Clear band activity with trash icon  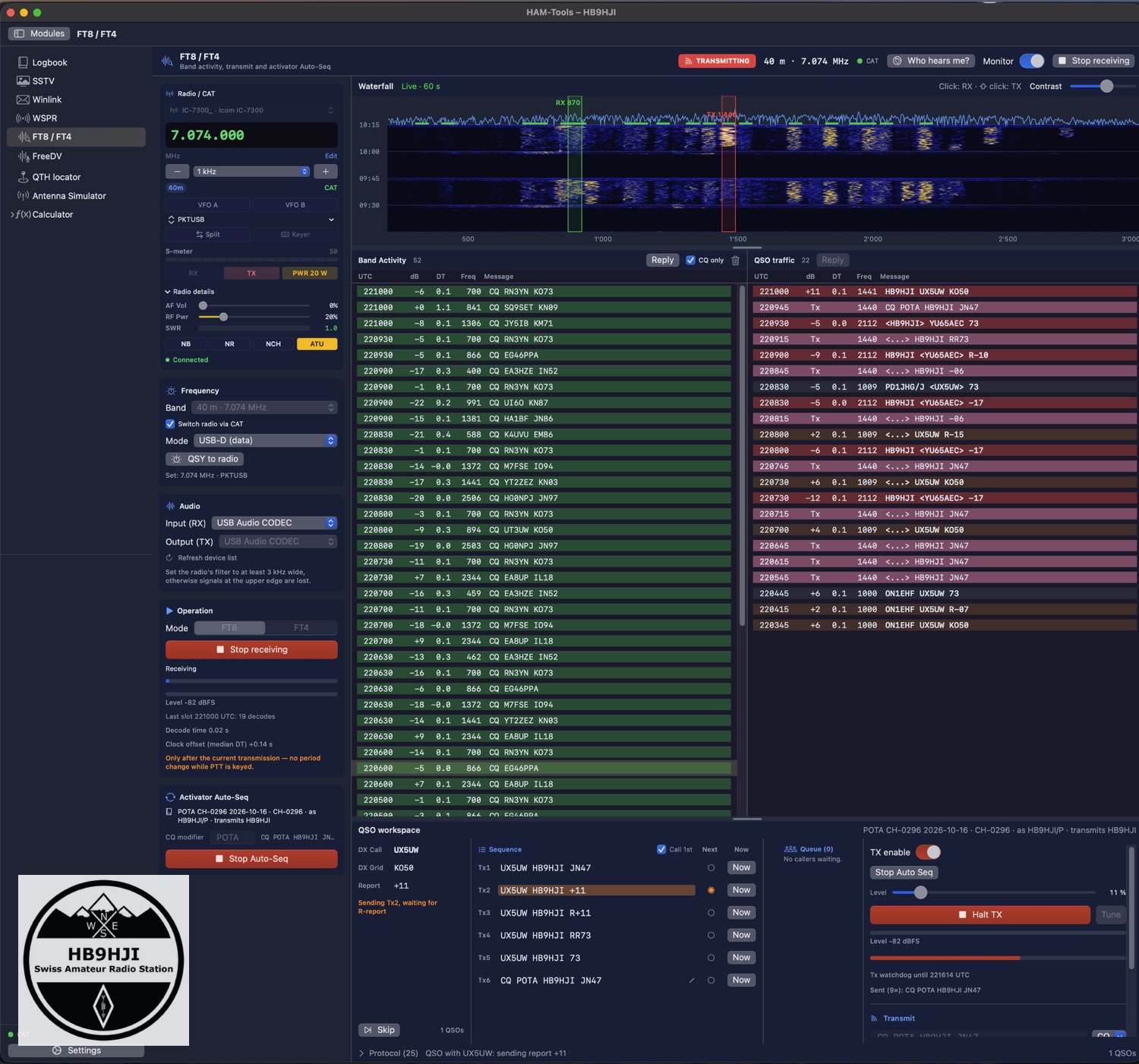tap(735, 260)
